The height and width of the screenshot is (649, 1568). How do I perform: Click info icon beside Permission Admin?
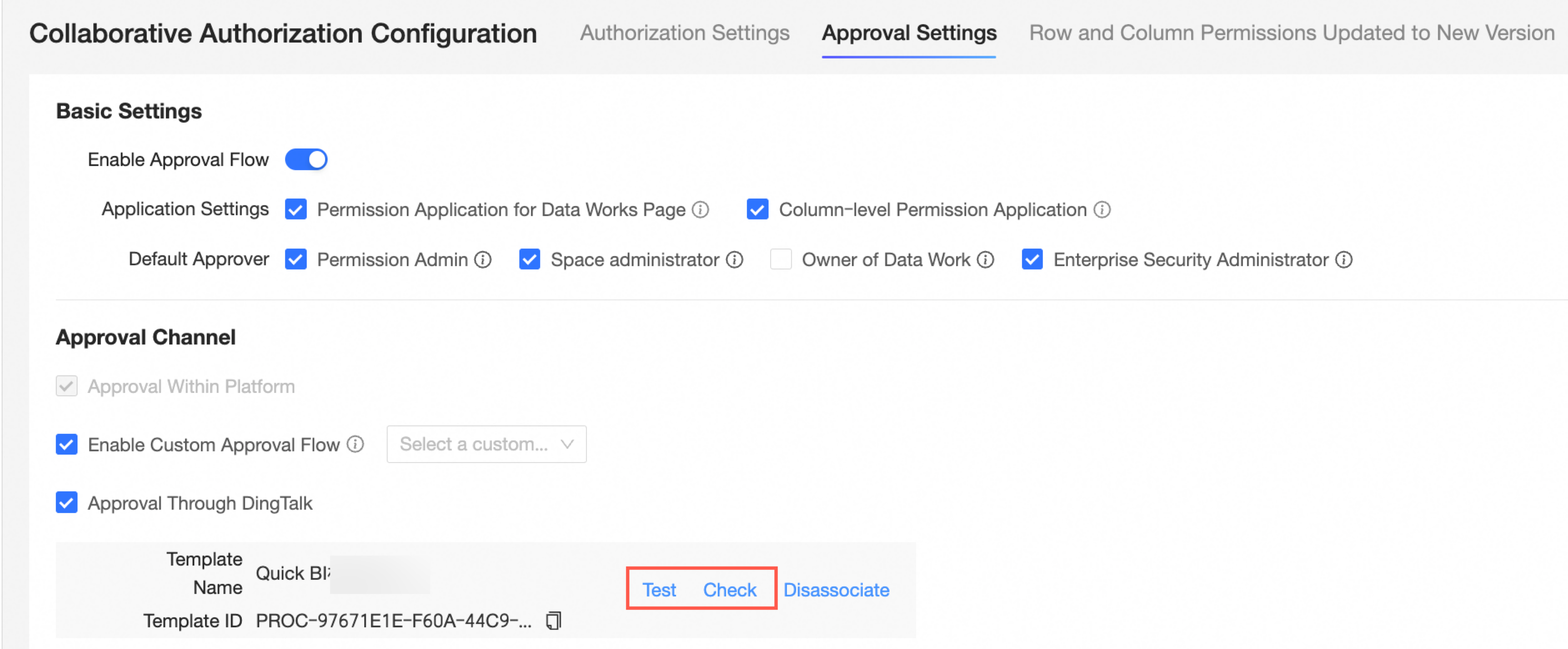click(x=483, y=260)
